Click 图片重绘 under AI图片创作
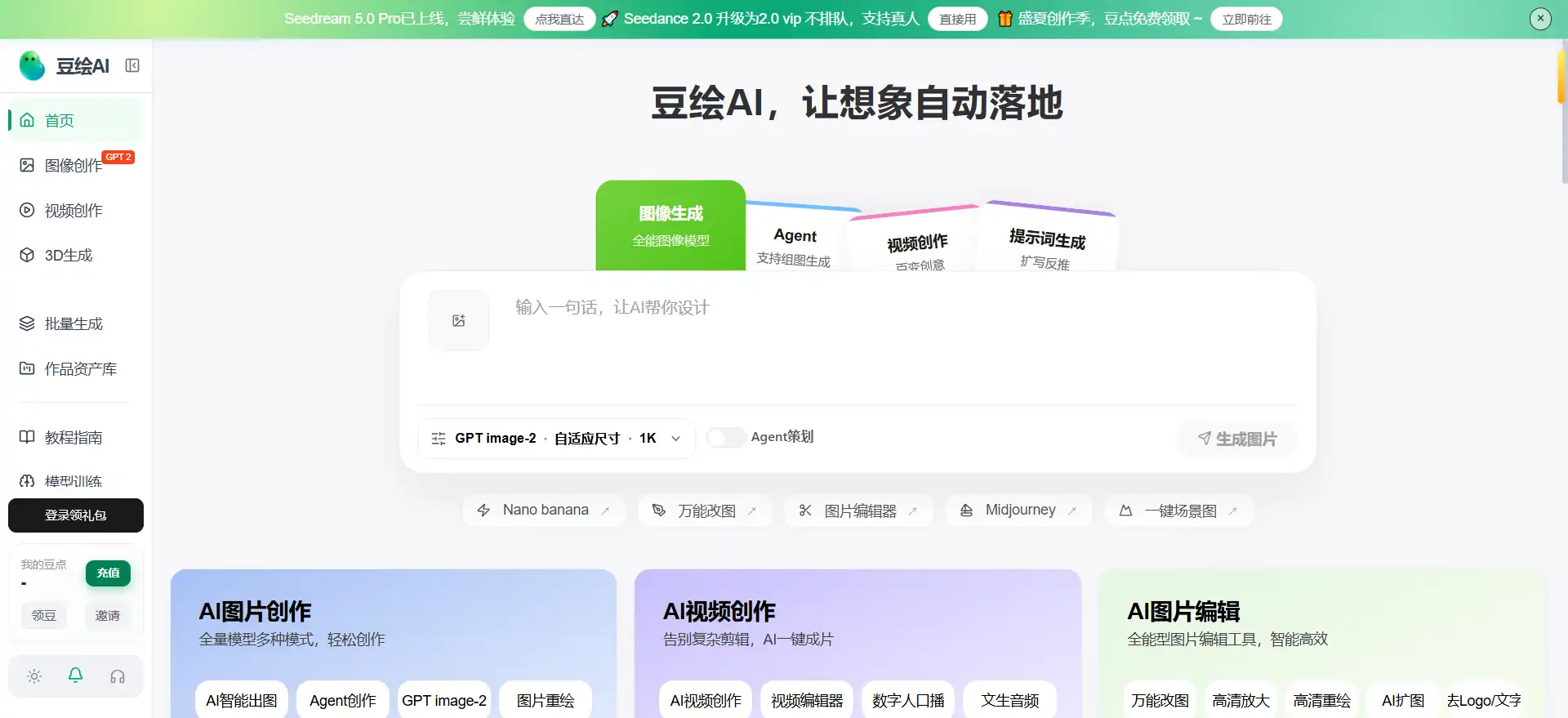The width and height of the screenshot is (1568, 718). (546, 700)
